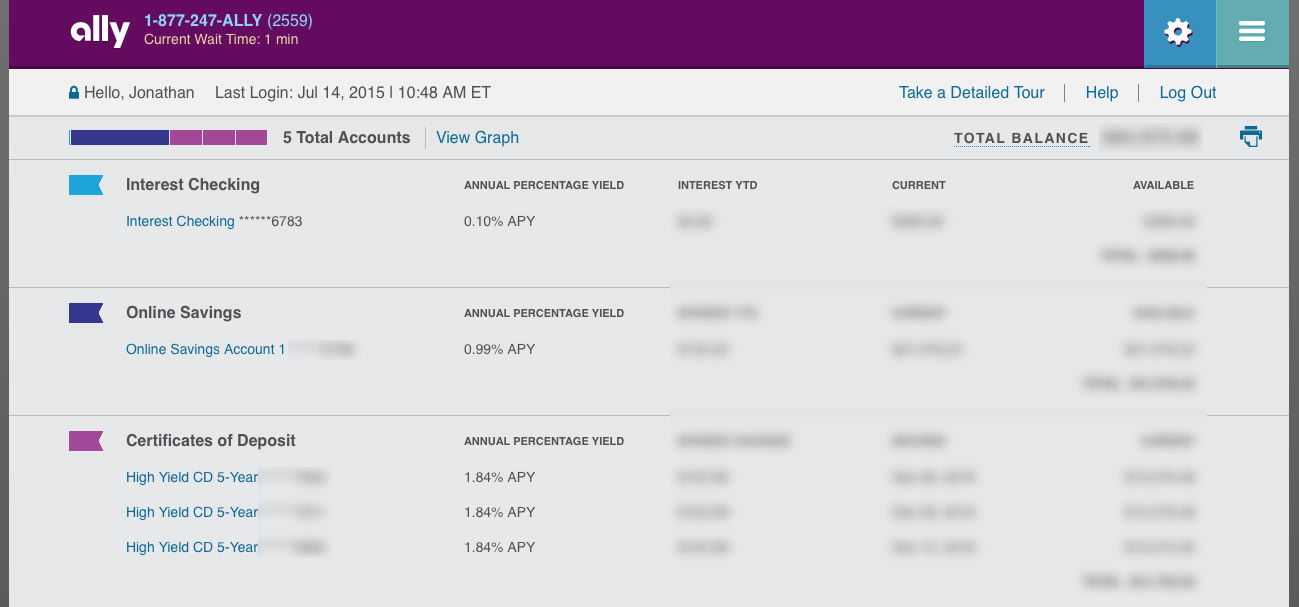Image resolution: width=1299 pixels, height=607 pixels.
Task: Click Log Out
Action: 1187,93
